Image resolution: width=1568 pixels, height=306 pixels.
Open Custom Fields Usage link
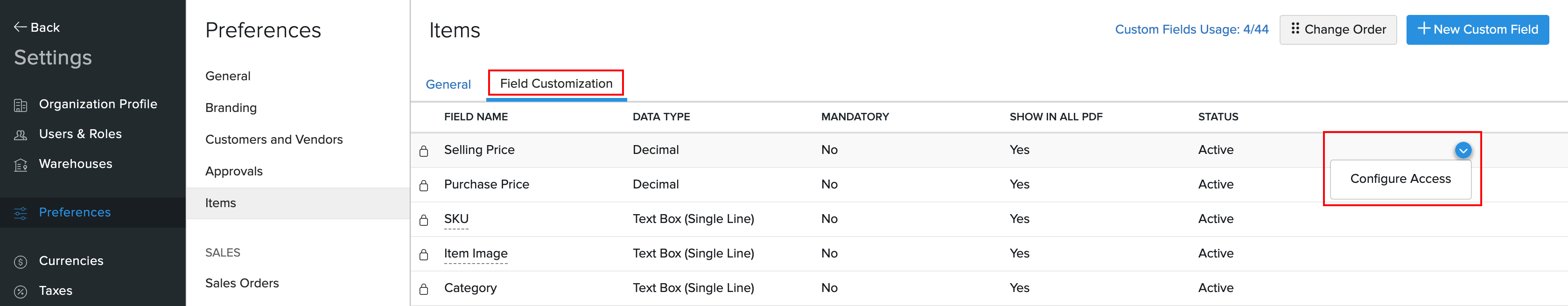[x=1191, y=29]
